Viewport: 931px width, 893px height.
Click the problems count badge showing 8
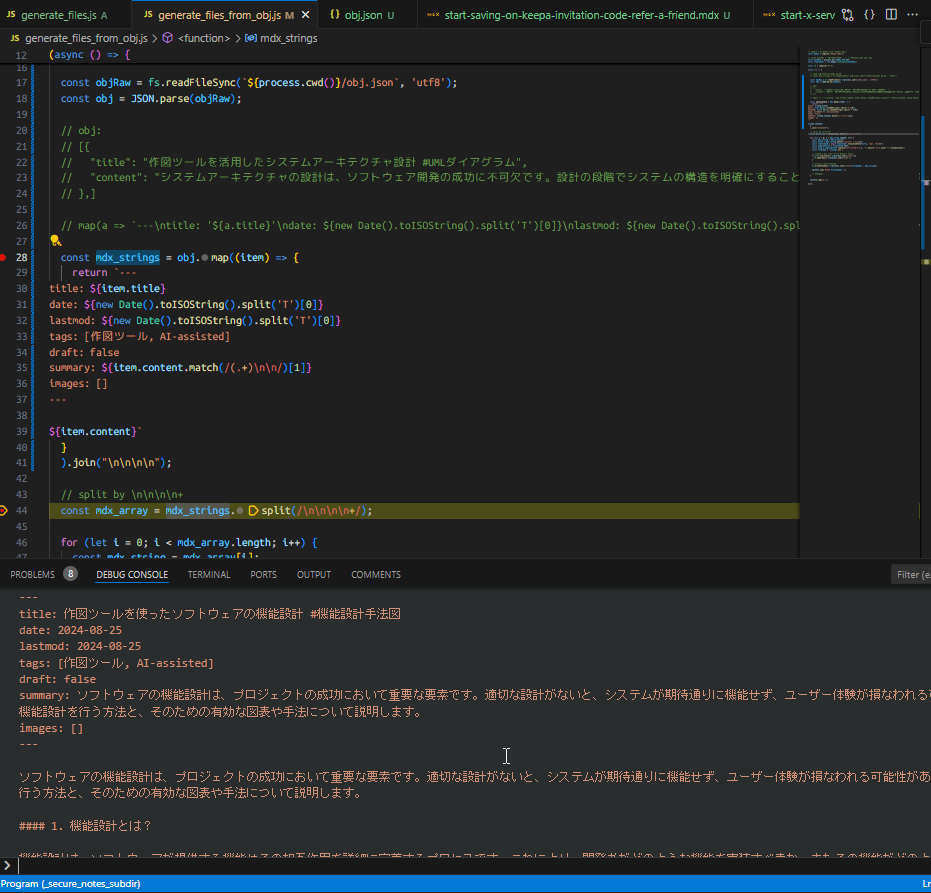pyautogui.click(x=70, y=574)
